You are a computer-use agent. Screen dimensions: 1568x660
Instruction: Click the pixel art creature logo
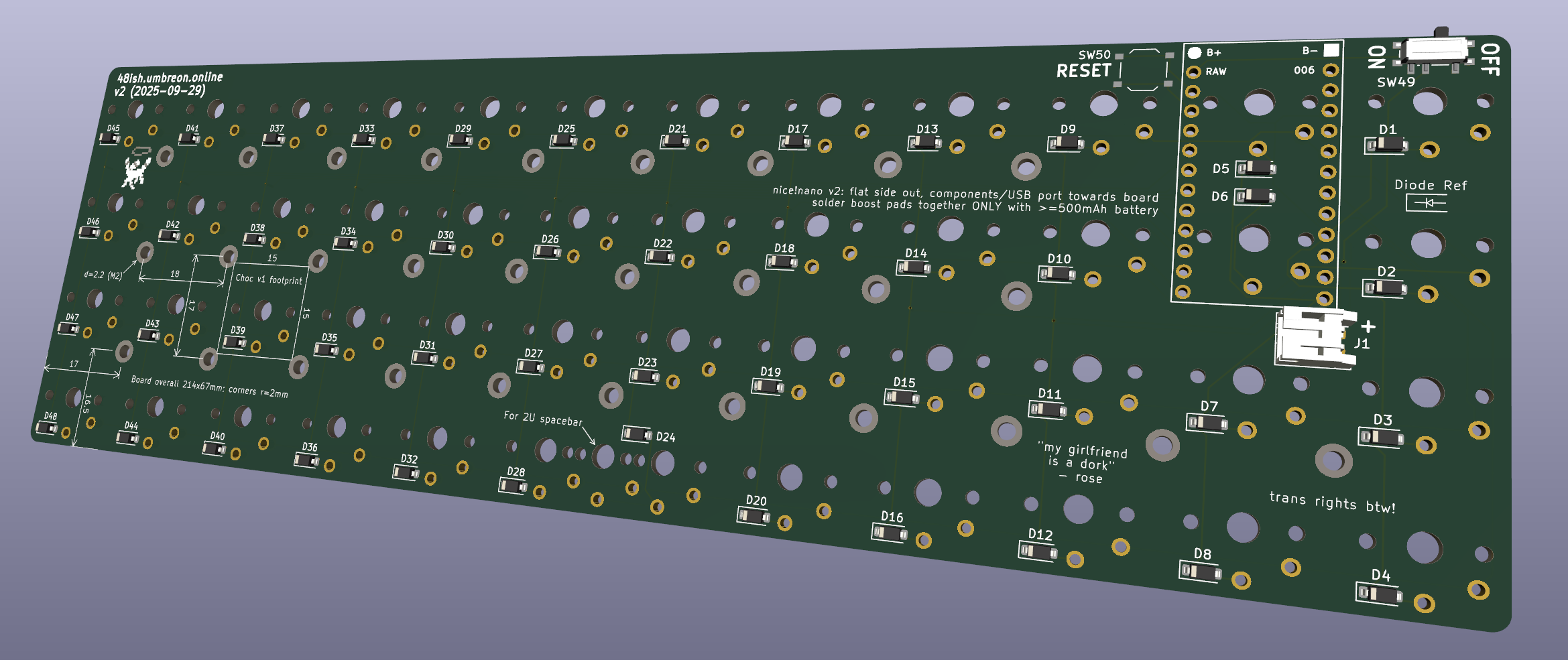(135, 172)
